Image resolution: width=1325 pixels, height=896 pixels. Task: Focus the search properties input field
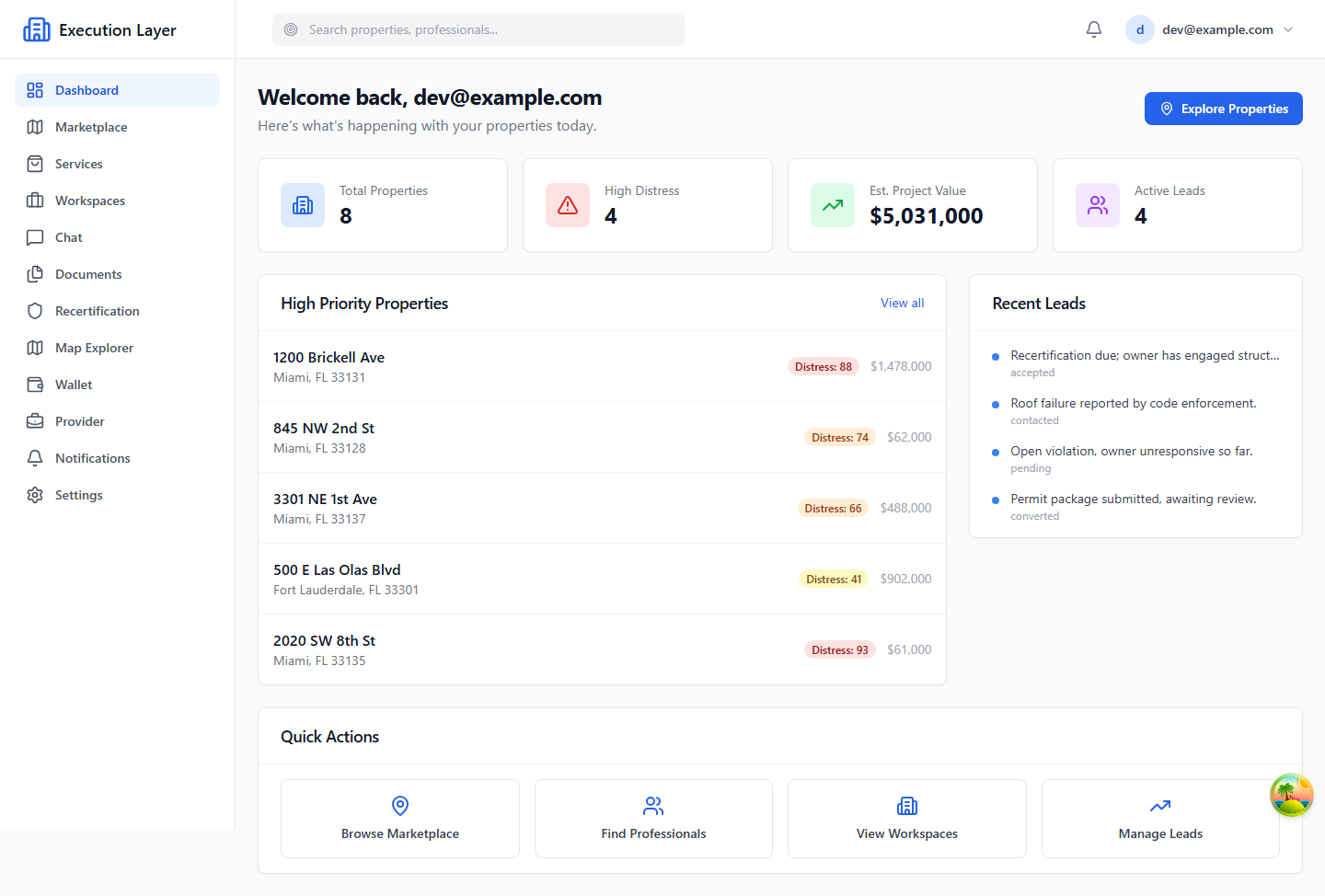click(x=478, y=29)
